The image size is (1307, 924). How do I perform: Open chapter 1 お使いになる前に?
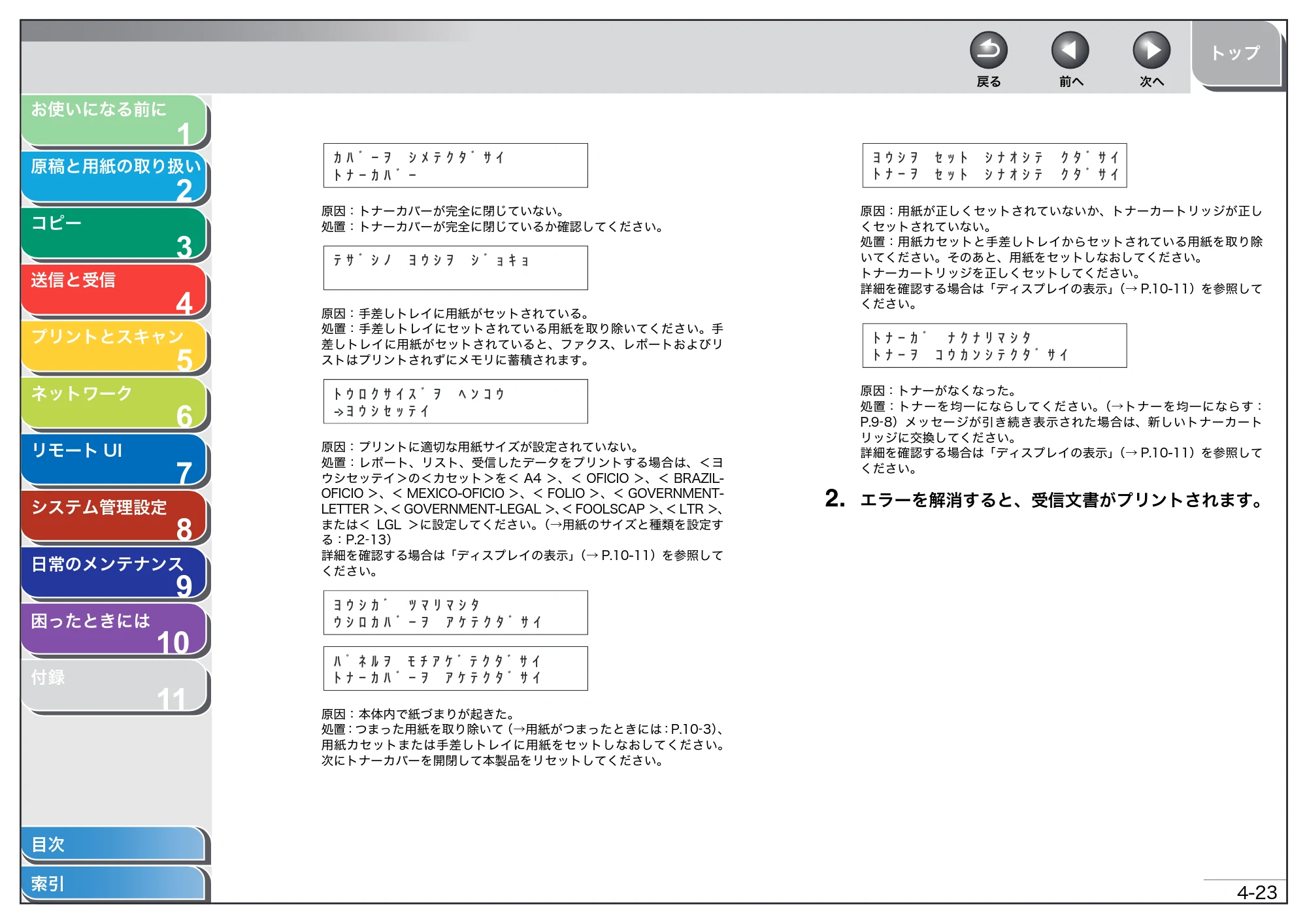[x=114, y=120]
